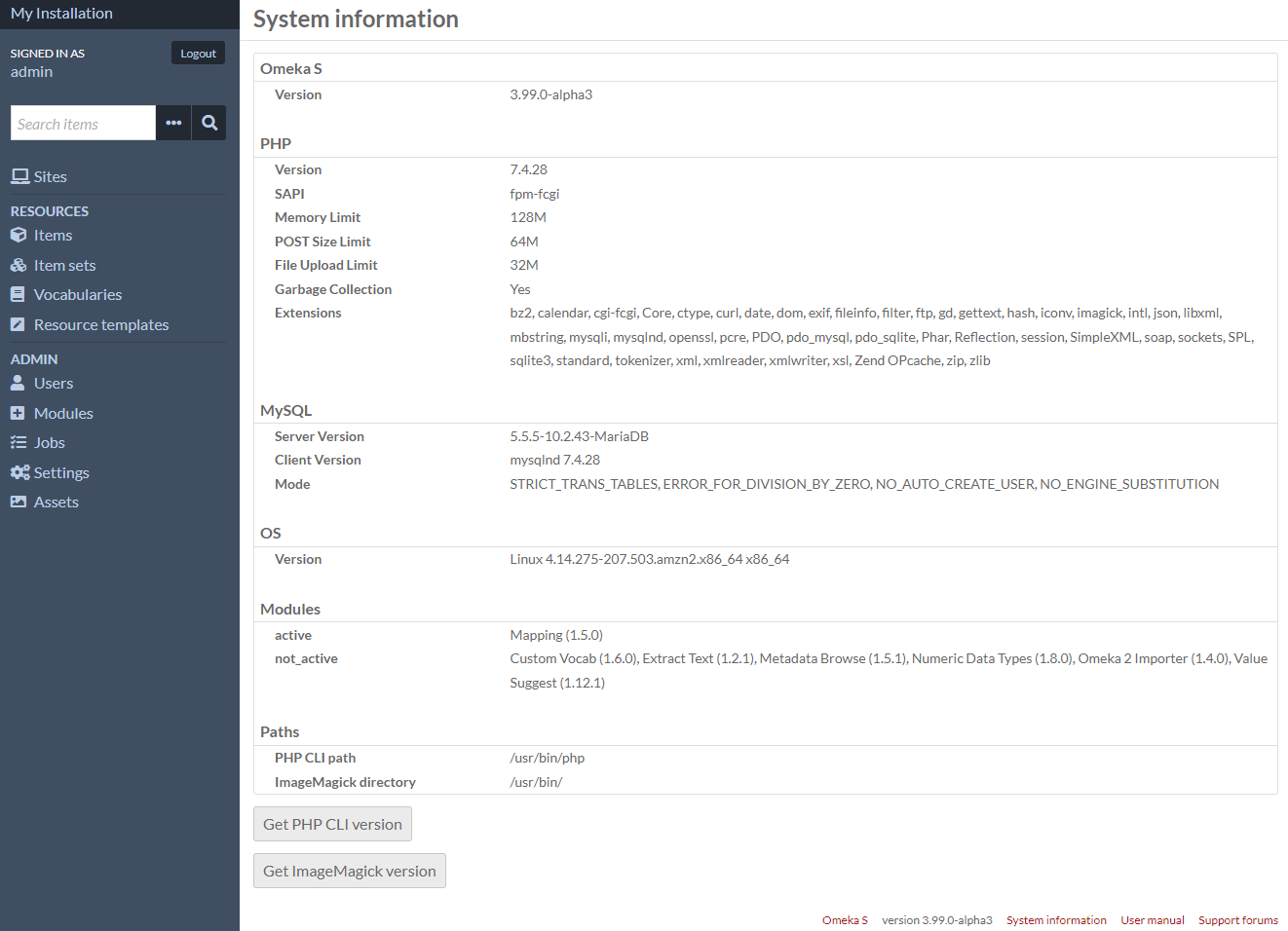Click the admin username link
1288x931 pixels.
click(31, 71)
